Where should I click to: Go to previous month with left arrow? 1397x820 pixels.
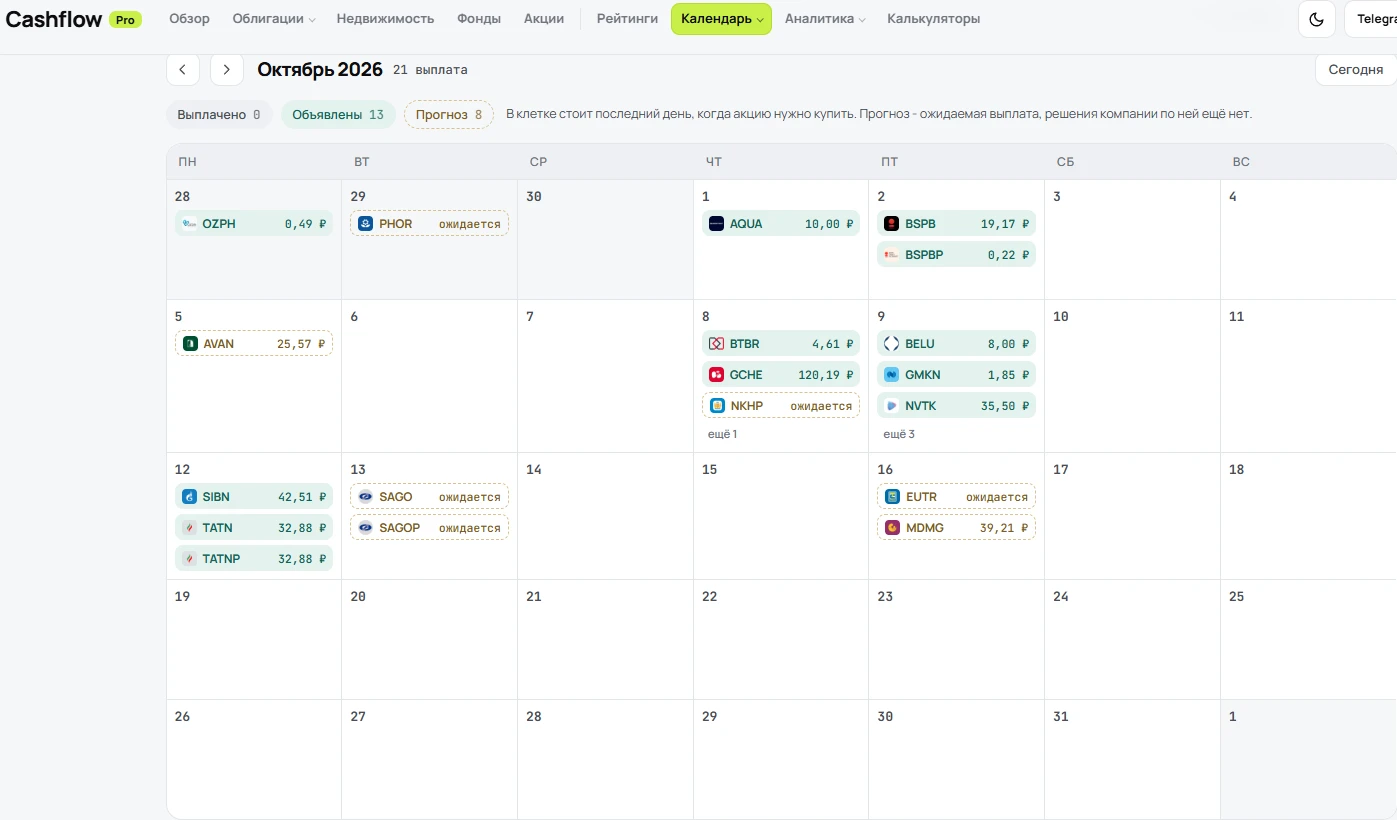click(x=183, y=70)
